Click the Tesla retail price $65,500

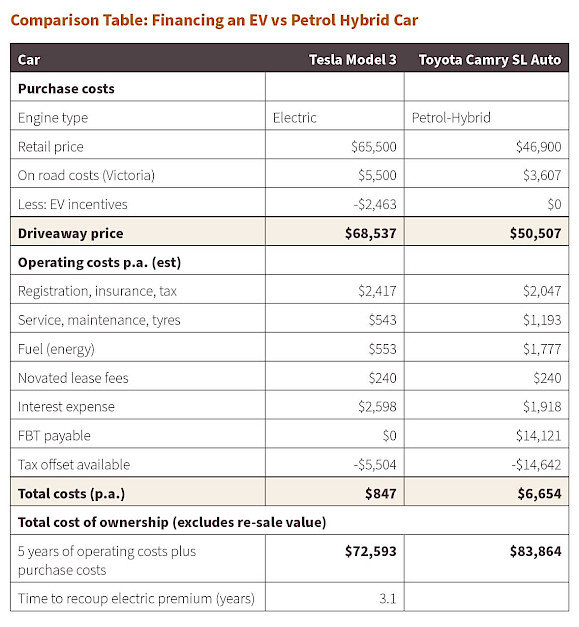pyautogui.click(x=374, y=147)
